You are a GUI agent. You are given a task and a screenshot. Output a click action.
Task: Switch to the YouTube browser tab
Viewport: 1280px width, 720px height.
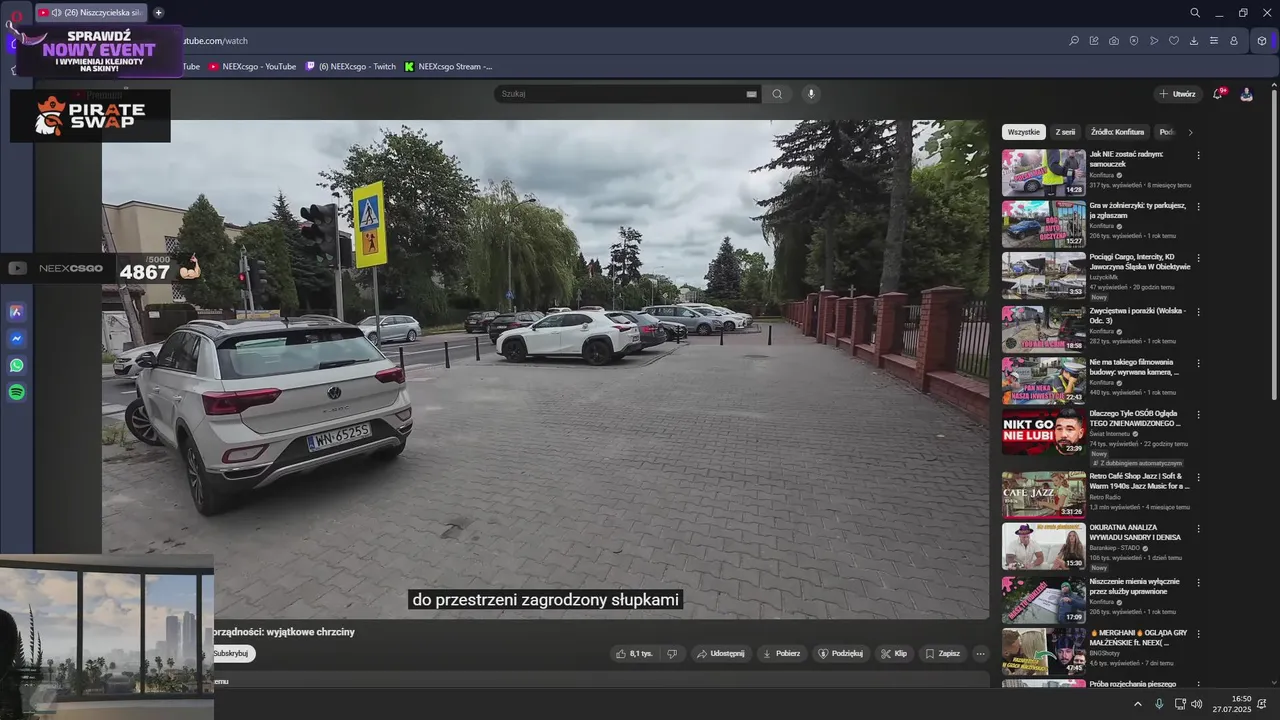90,13
